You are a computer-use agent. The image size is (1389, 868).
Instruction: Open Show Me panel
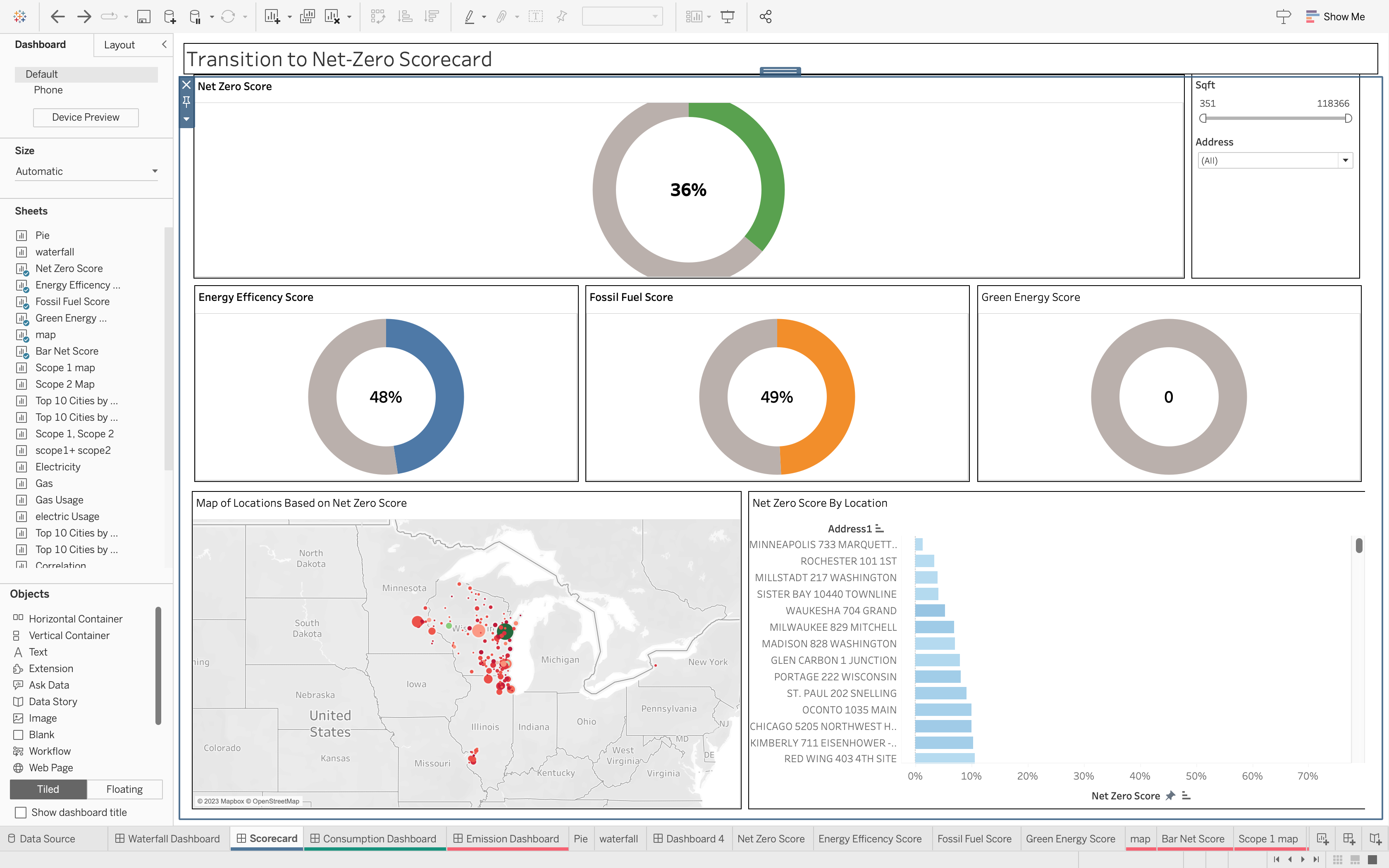[1336, 16]
